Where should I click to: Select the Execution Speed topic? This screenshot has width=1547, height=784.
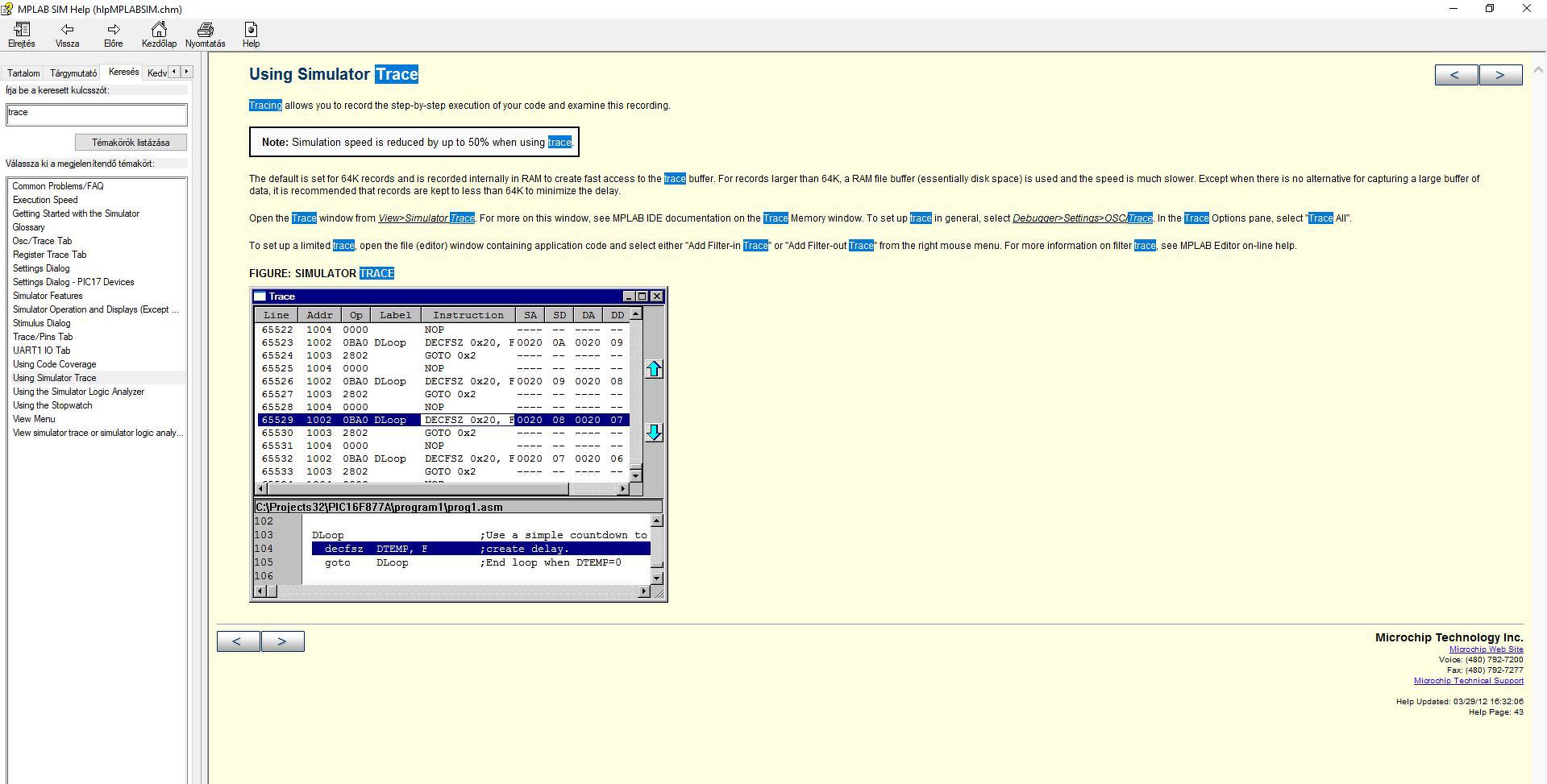coord(45,200)
